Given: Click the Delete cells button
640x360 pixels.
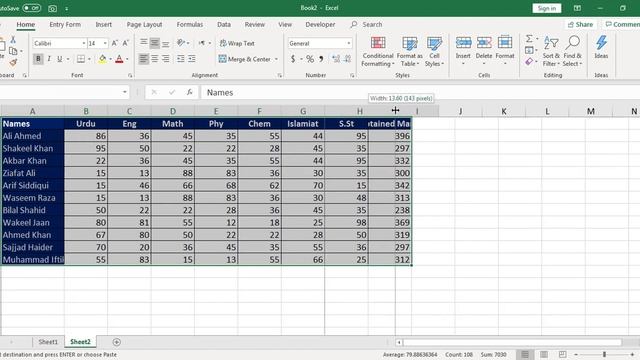Looking at the screenshot, I should click(484, 51).
